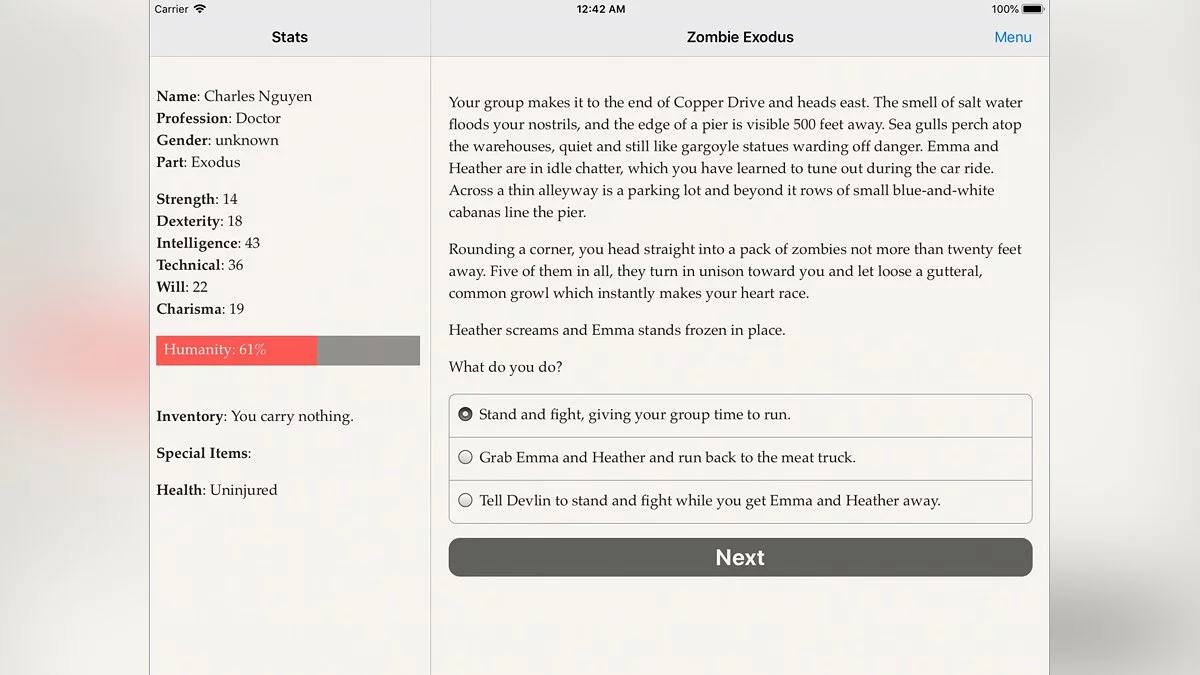
Task: Click the Next button
Action: click(x=740, y=558)
